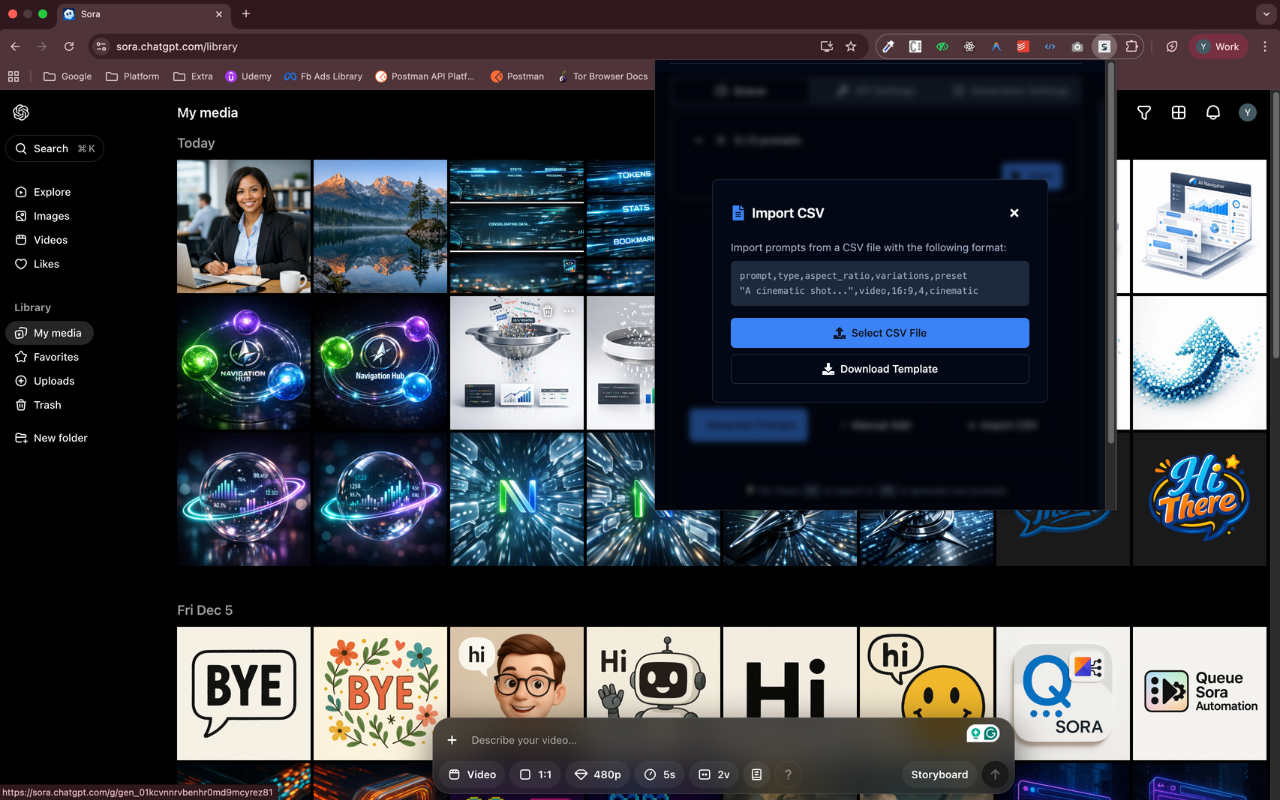Click the browser back arrow
1280x800 pixels.
15,46
